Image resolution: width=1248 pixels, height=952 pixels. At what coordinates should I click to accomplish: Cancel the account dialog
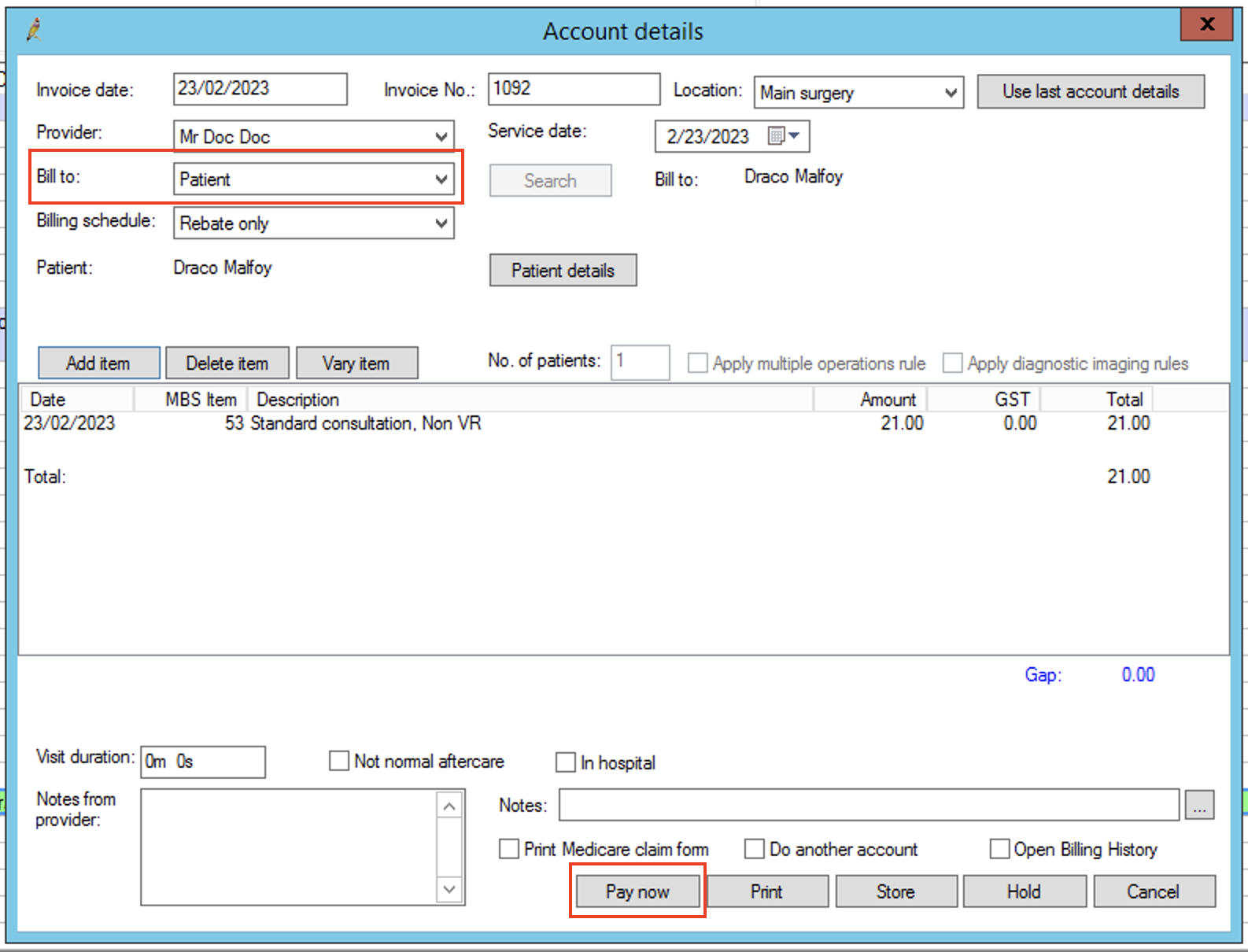tap(1154, 891)
